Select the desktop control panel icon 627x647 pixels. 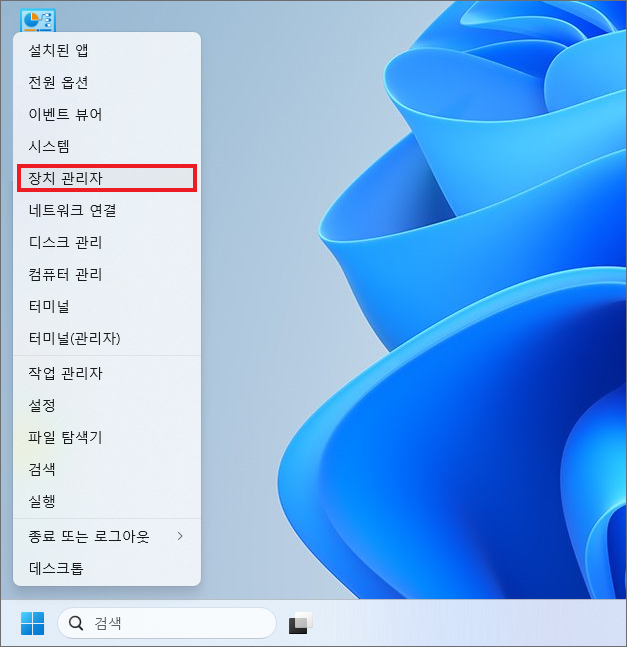pyautogui.click(x=38, y=21)
